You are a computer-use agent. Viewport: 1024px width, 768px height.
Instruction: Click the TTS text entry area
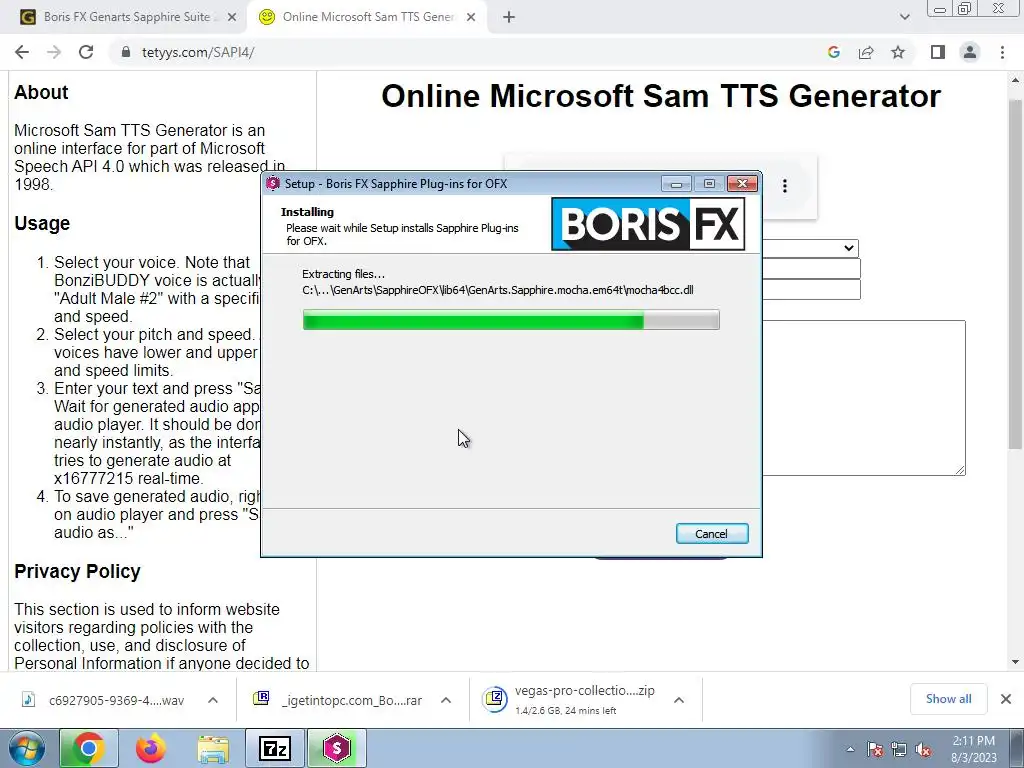pos(863,398)
